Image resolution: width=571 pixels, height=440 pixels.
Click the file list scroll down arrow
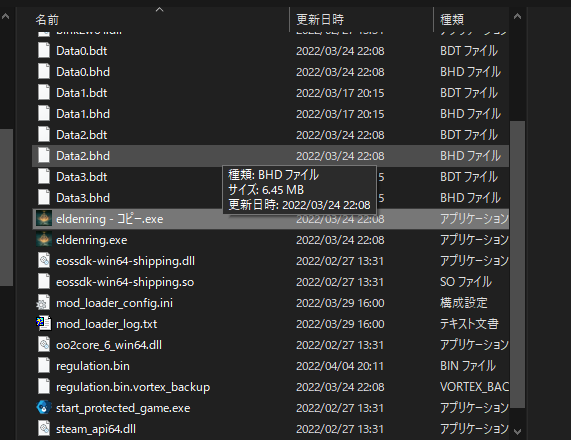click(x=517, y=431)
